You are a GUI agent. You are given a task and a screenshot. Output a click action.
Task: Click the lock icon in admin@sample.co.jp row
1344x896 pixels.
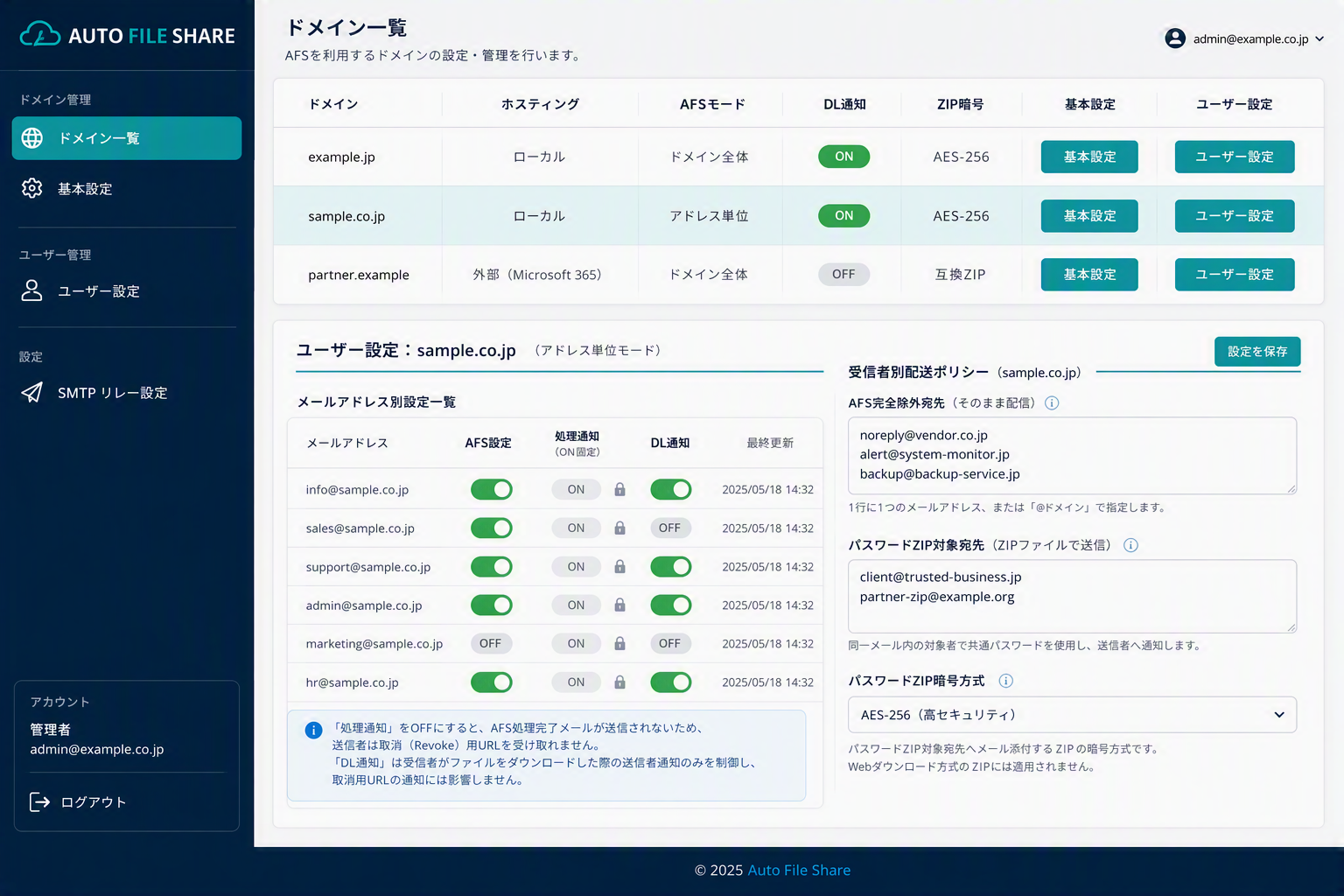619,605
